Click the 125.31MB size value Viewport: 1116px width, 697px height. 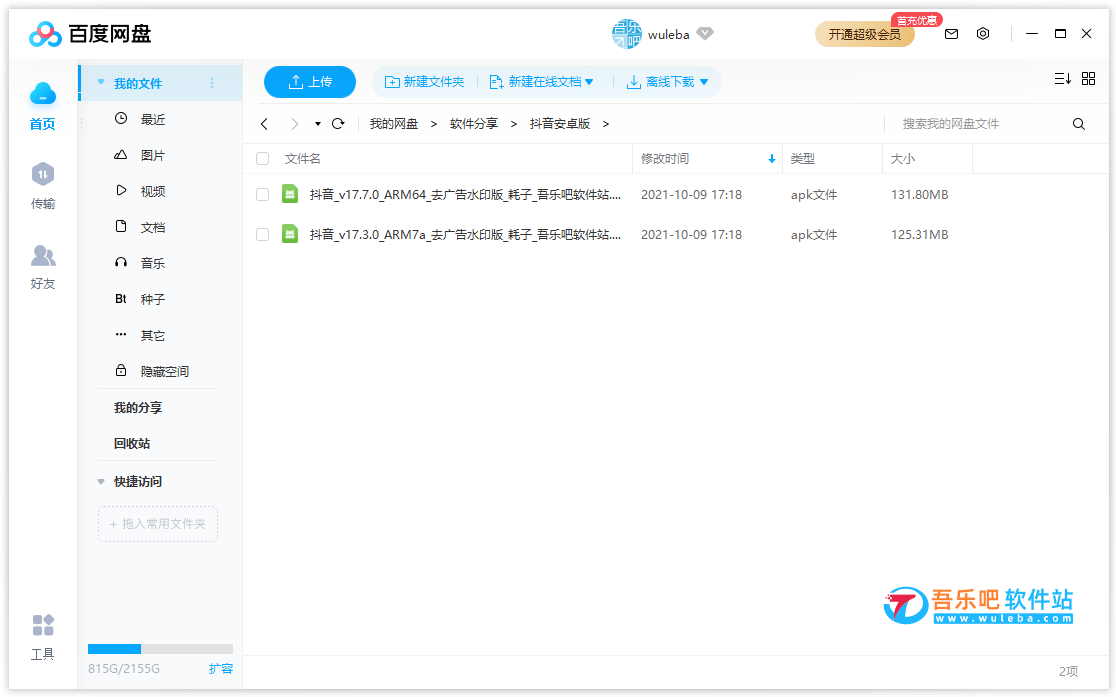click(x=920, y=234)
